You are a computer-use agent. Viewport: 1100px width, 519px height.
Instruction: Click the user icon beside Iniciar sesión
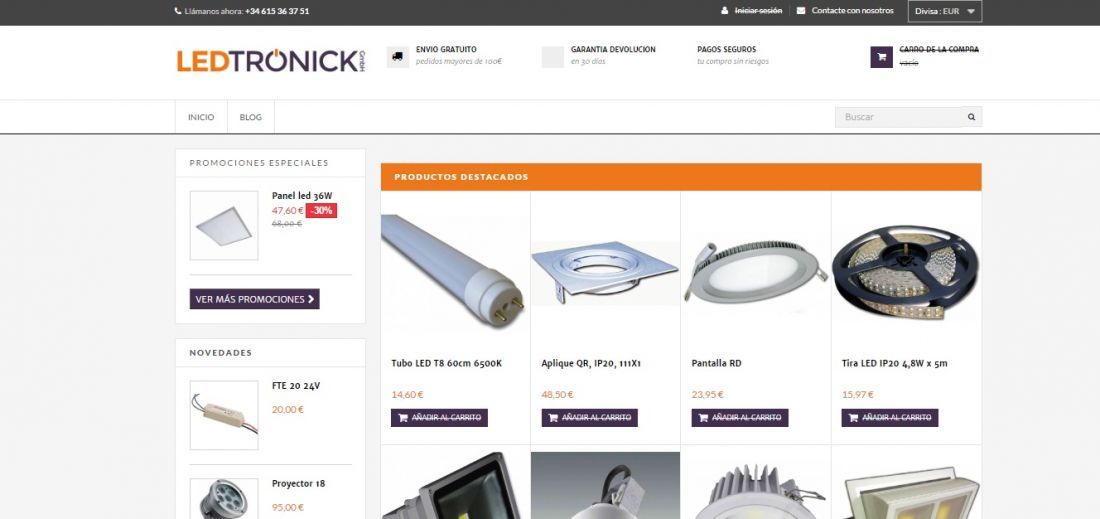(725, 11)
